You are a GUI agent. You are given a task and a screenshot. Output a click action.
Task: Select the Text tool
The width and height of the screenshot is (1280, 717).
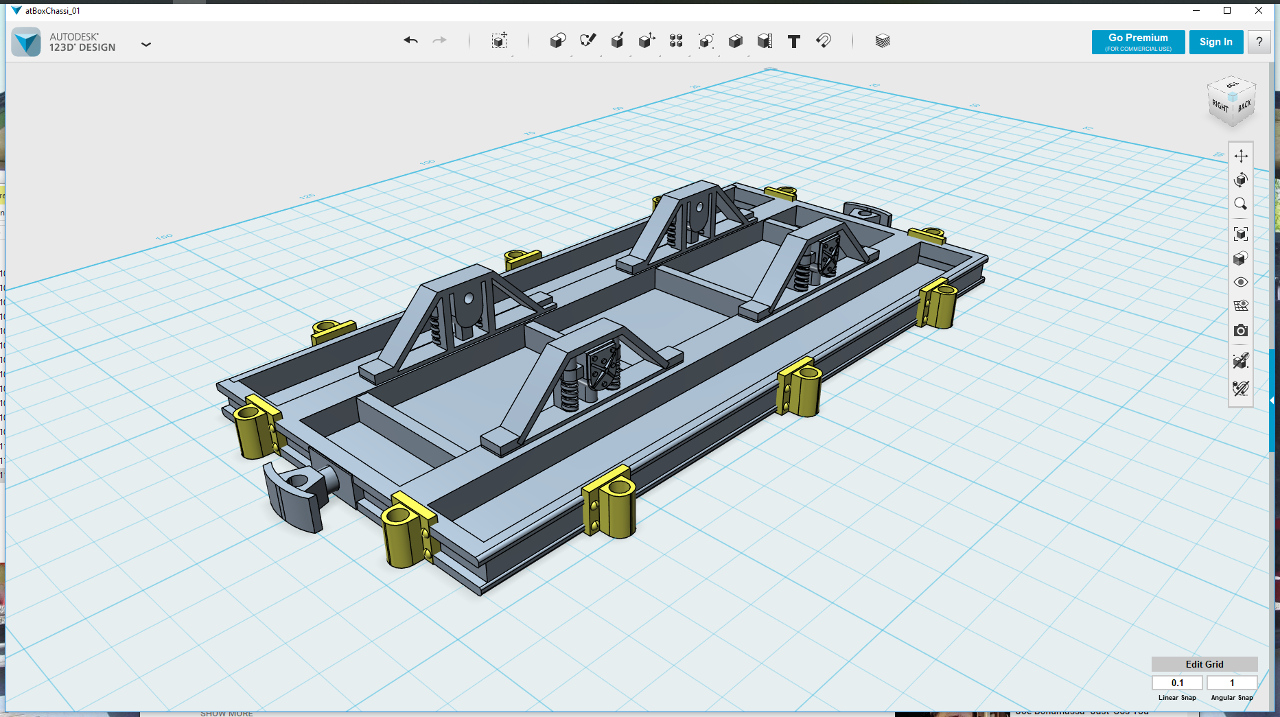[x=794, y=41]
